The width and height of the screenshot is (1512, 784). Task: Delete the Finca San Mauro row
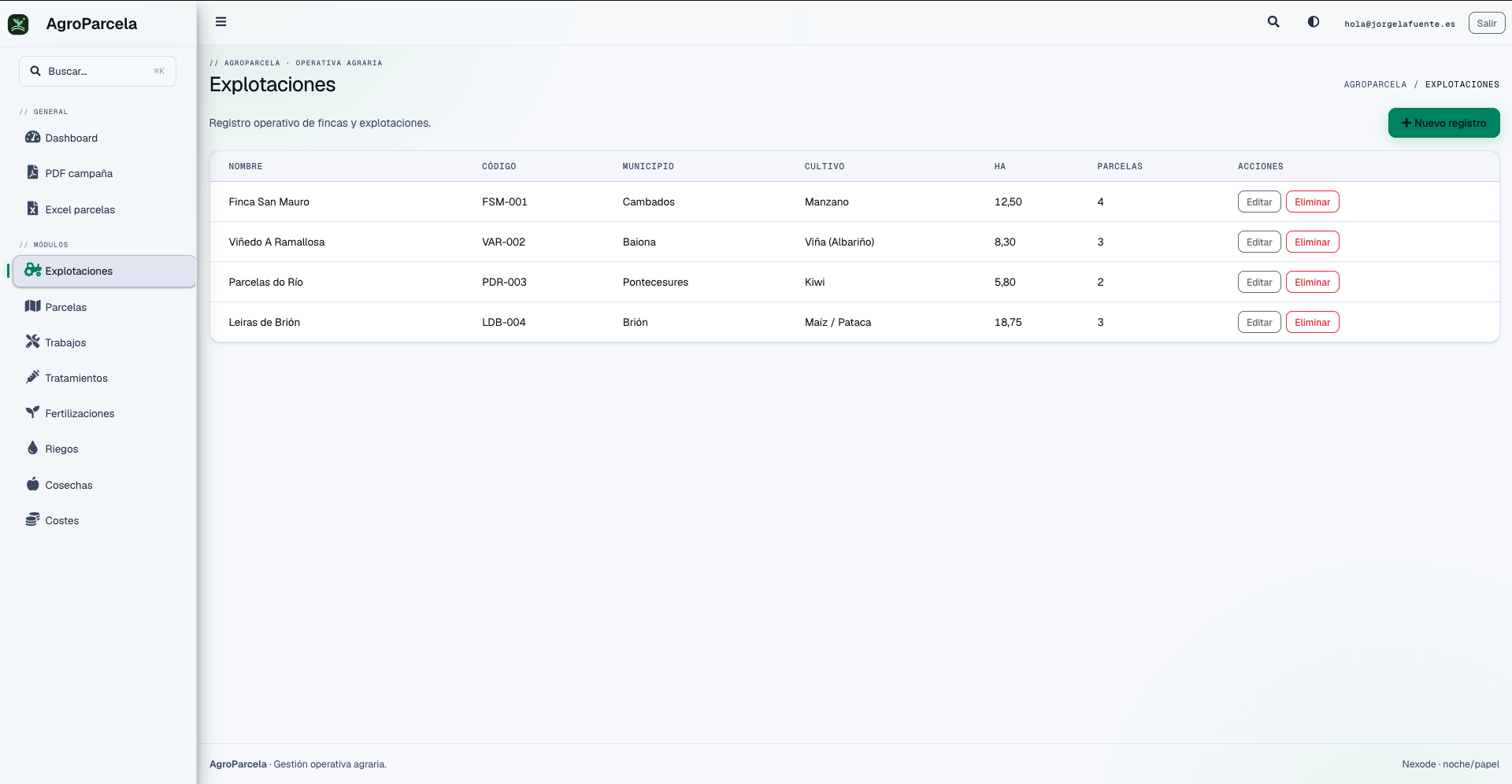point(1312,202)
